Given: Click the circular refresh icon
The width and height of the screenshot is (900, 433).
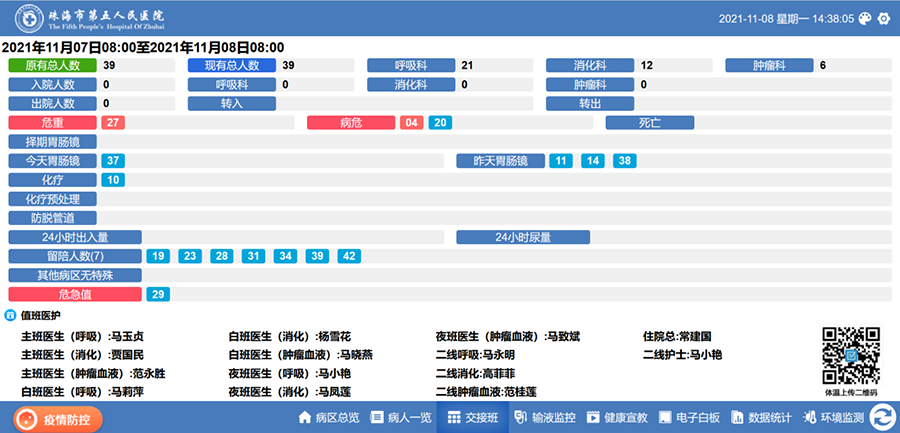Looking at the screenshot, I should (x=880, y=417).
